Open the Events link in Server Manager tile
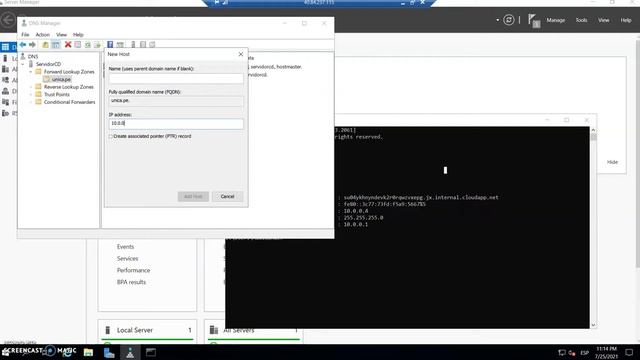The image size is (640, 360). 125,247
